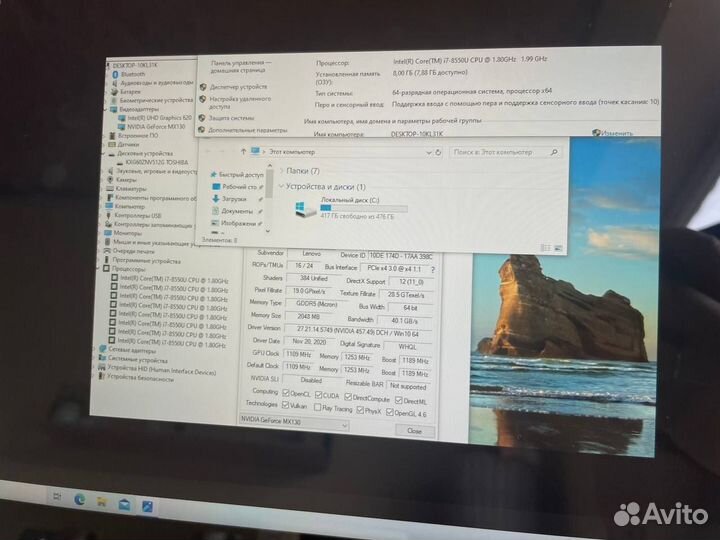Click the Device ID field in GPU-Z
This screenshot has width=720, height=540.
(400, 256)
